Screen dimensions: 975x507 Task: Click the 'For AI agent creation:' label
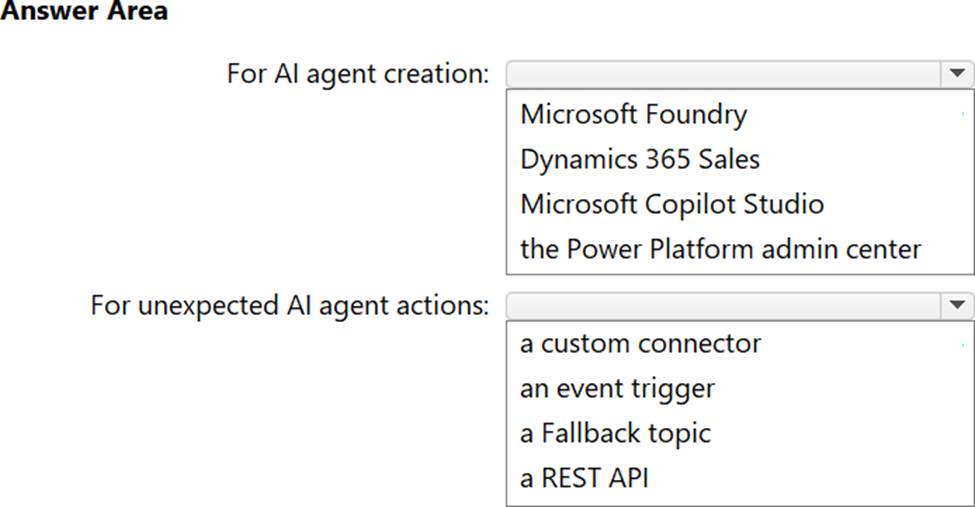pyautogui.click(x=358, y=74)
